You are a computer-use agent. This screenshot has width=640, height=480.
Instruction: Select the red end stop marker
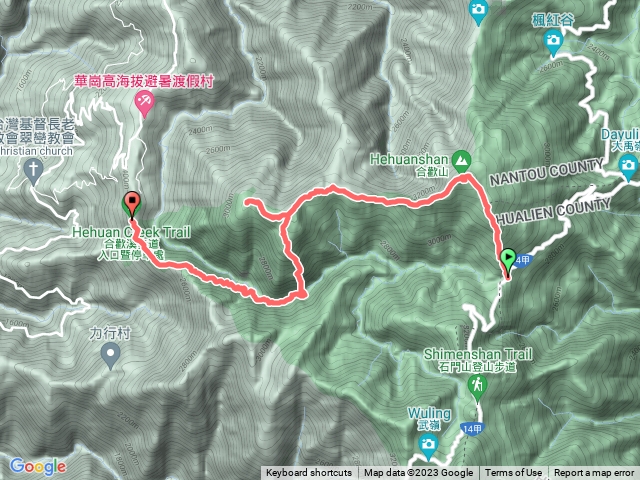pos(132,204)
